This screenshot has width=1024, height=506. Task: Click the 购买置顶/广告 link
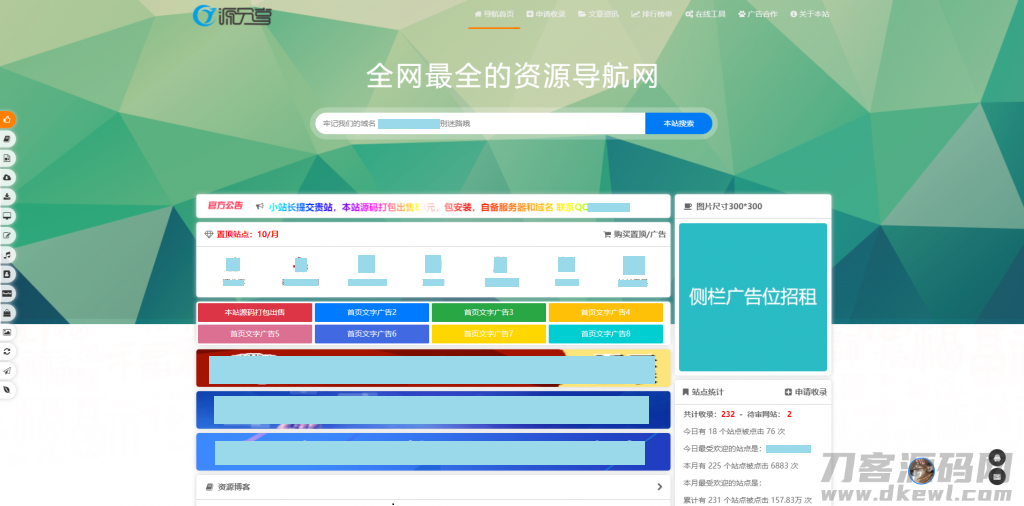pos(634,234)
